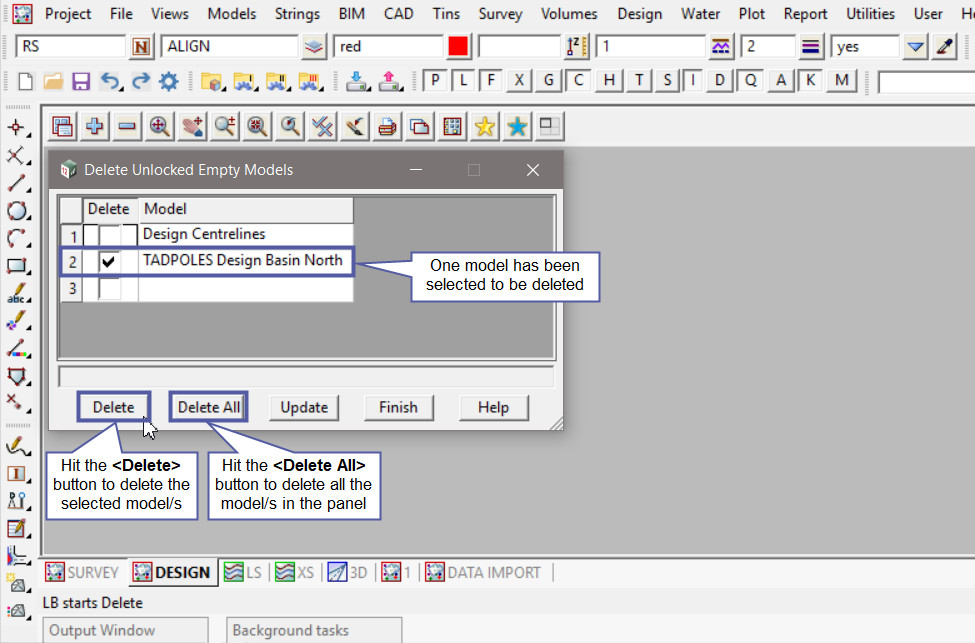This screenshot has height=643, width=975.
Task: Check Delete box for Design Centrelines
Action: [109, 235]
